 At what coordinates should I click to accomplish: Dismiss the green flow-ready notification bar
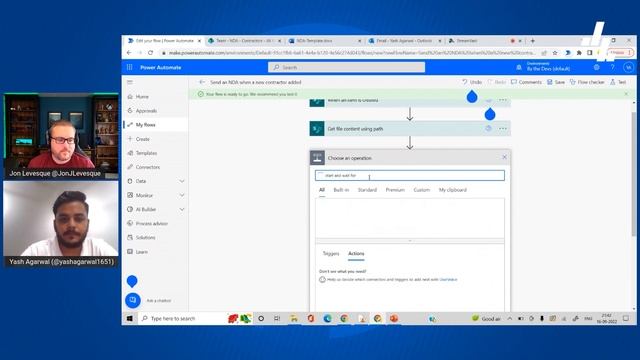[x=627, y=94]
